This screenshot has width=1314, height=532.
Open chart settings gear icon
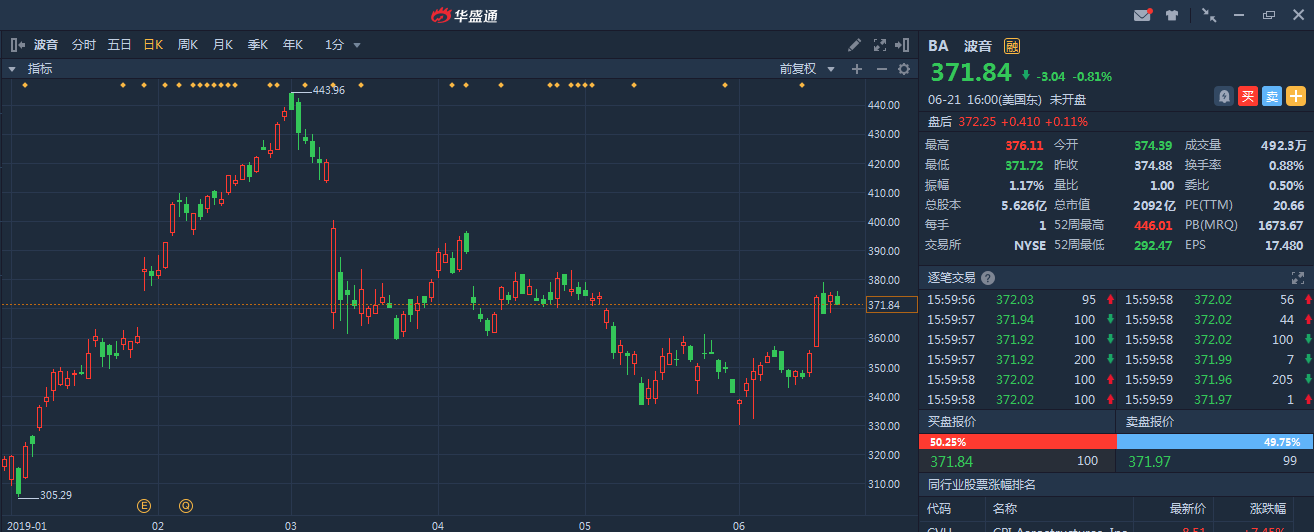(x=904, y=69)
